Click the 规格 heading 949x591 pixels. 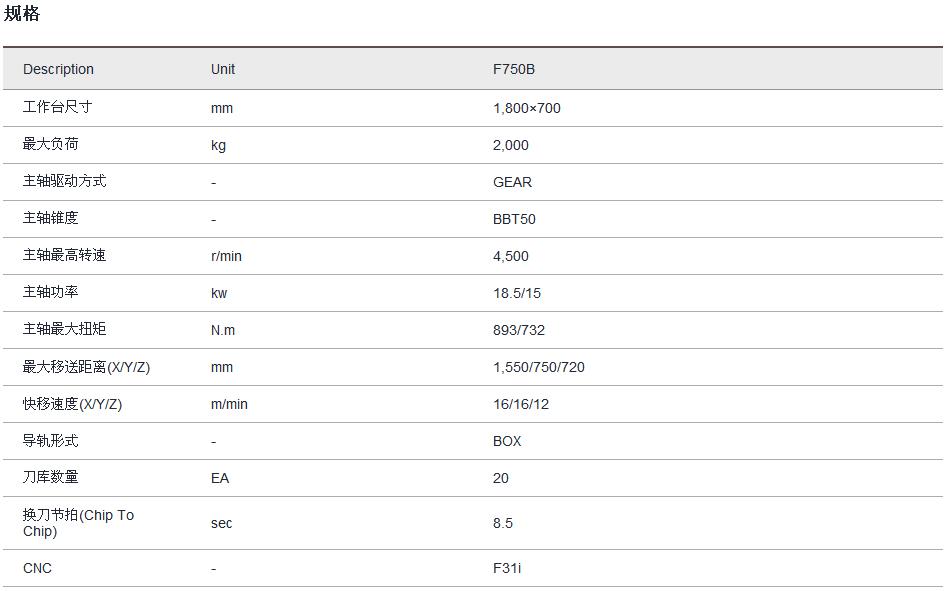22,14
